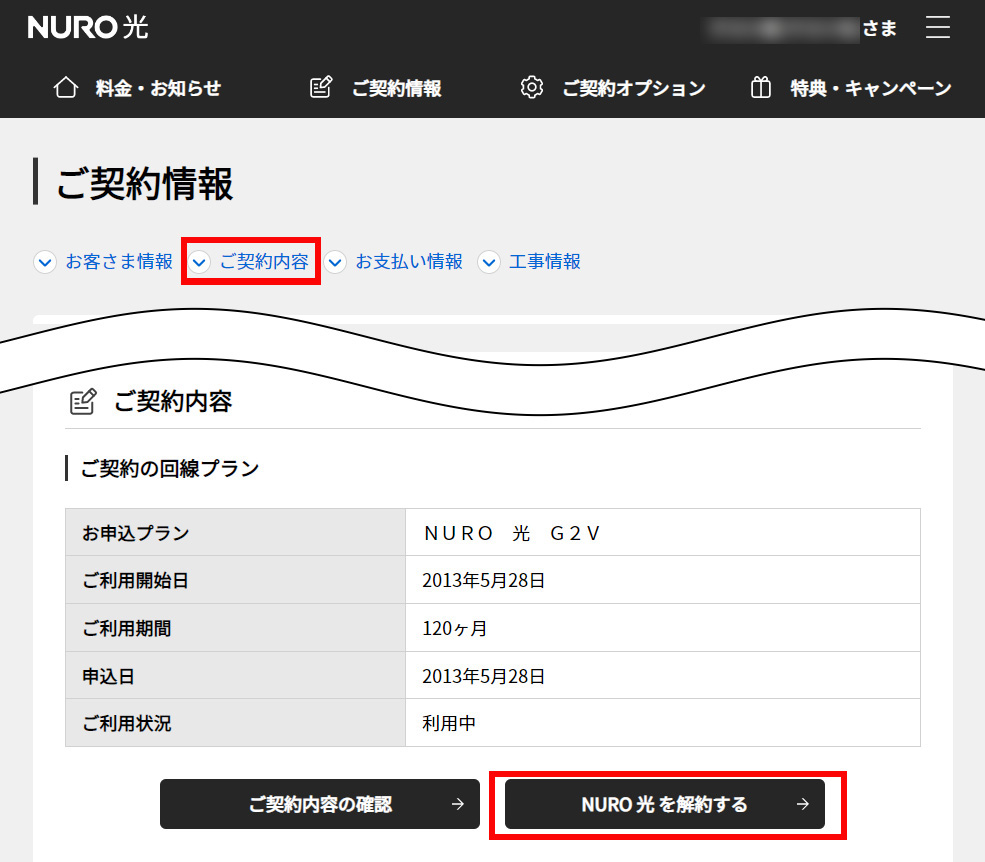Click the ＮＵＲＯ 光 Ｇ２Ｖ plan value
This screenshot has width=985, height=862.
coord(513,533)
